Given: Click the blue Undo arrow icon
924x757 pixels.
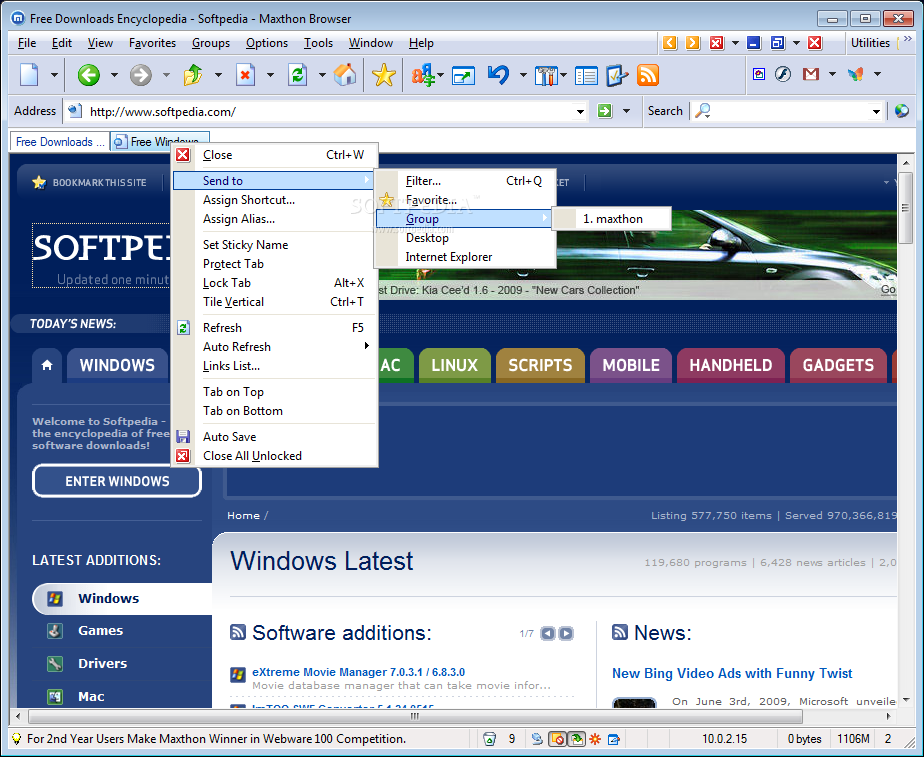Looking at the screenshot, I should 499,75.
